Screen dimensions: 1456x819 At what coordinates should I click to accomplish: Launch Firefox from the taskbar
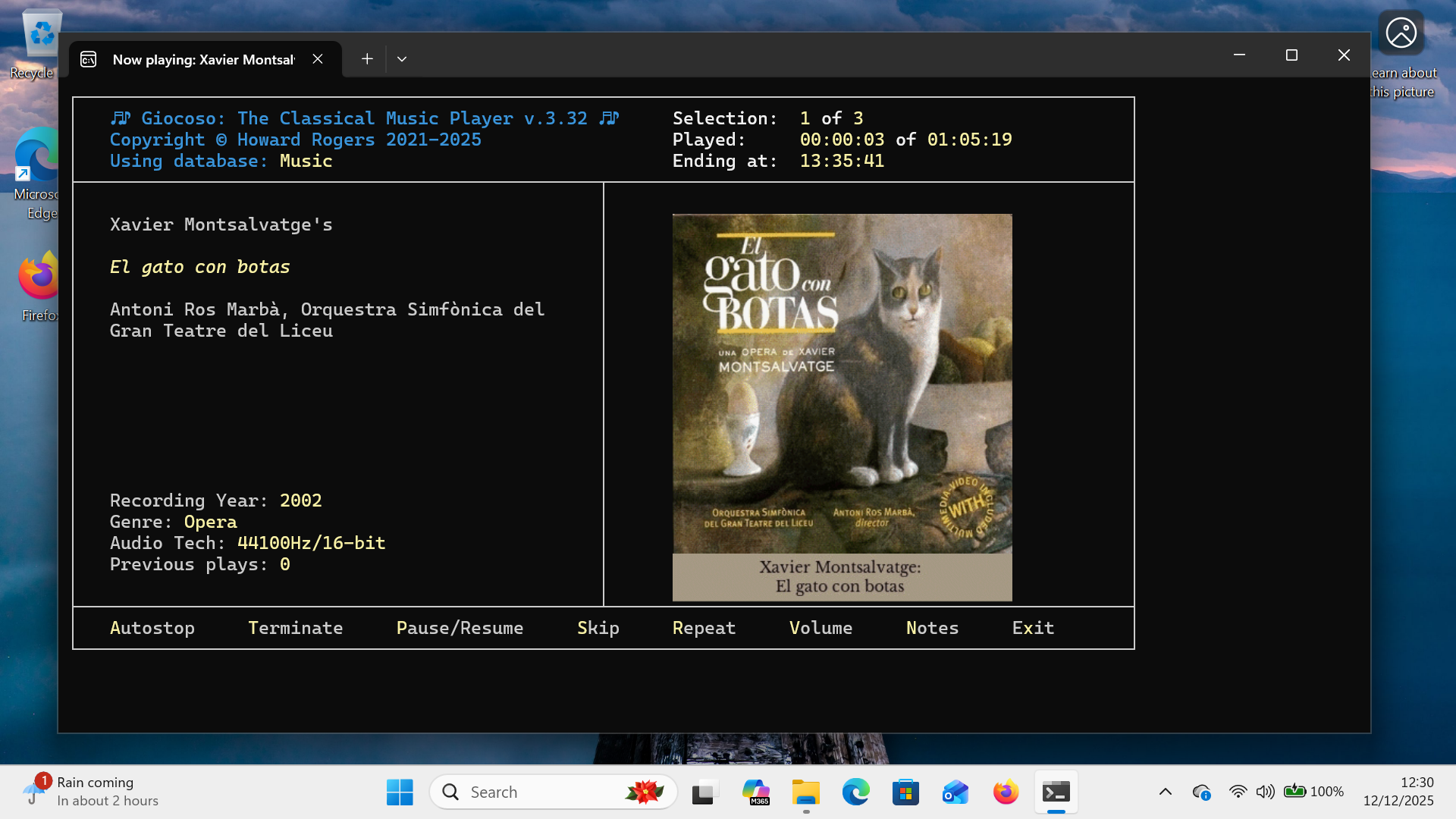pyautogui.click(x=1005, y=791)
